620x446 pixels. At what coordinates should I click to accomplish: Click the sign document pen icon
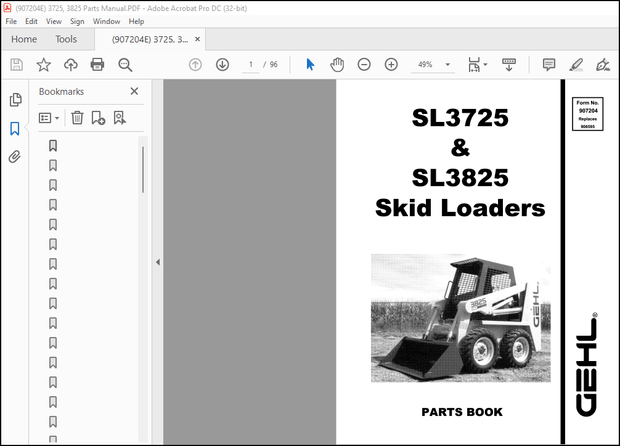pos(603,64)
